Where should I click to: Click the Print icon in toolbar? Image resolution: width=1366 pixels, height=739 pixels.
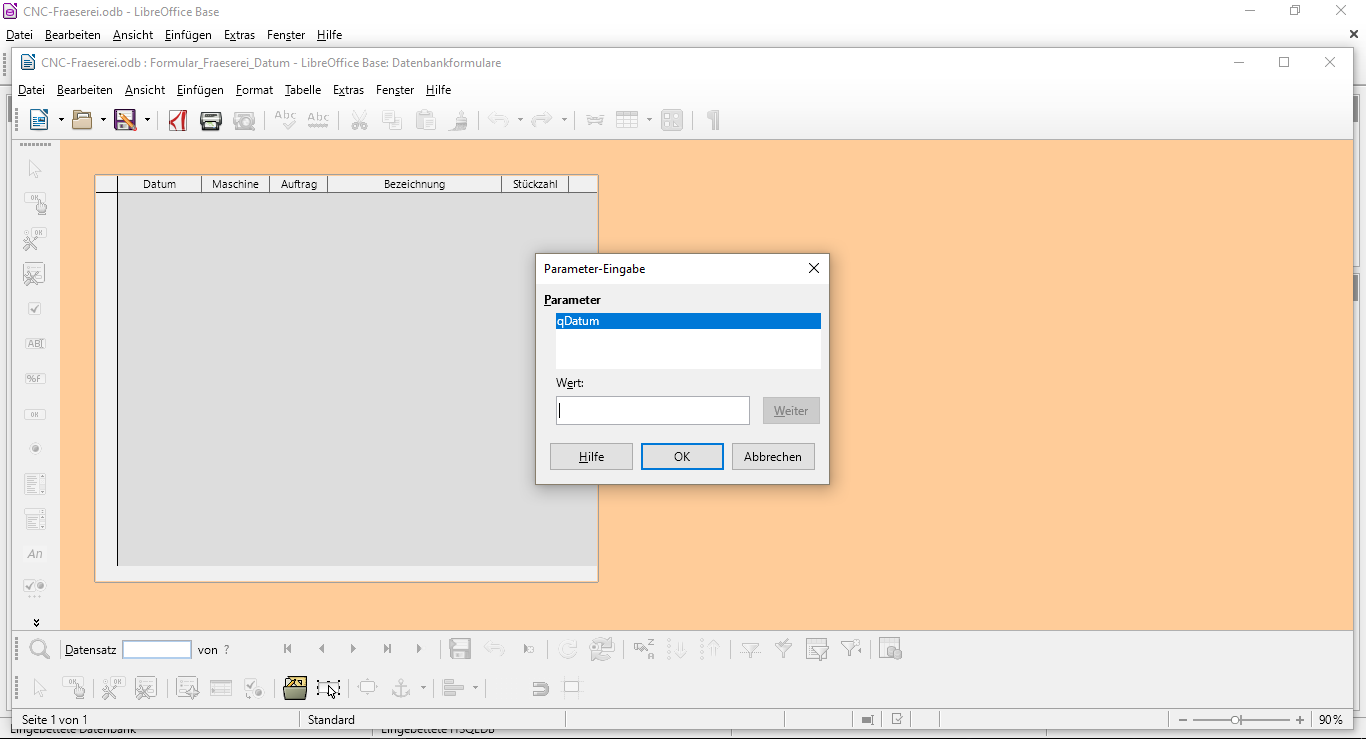211,120
